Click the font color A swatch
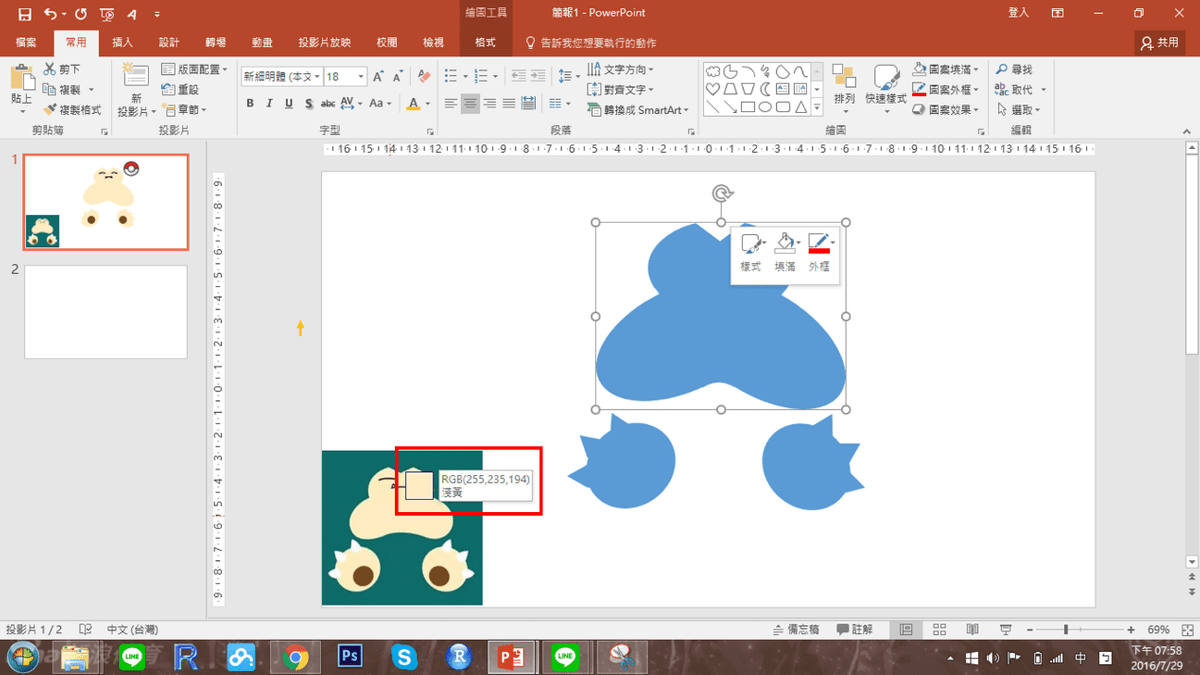This screenshot has width=1200, height=675. 413,104
